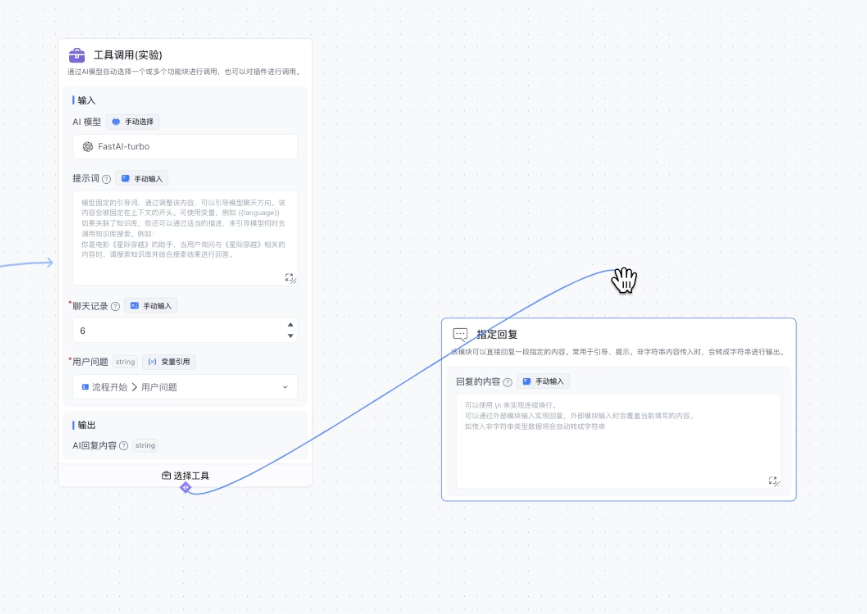Click the help icon beside AI回复内容
The height and width of the screenshot is (614, 867).
click(x=124, y=445)
